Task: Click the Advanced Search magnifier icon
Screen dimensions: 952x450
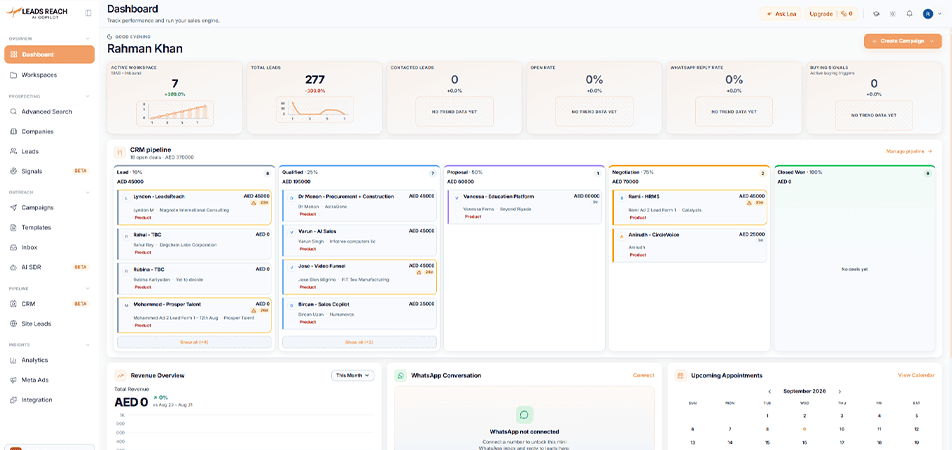Action: pyautogui.click(x=14, y=112)
